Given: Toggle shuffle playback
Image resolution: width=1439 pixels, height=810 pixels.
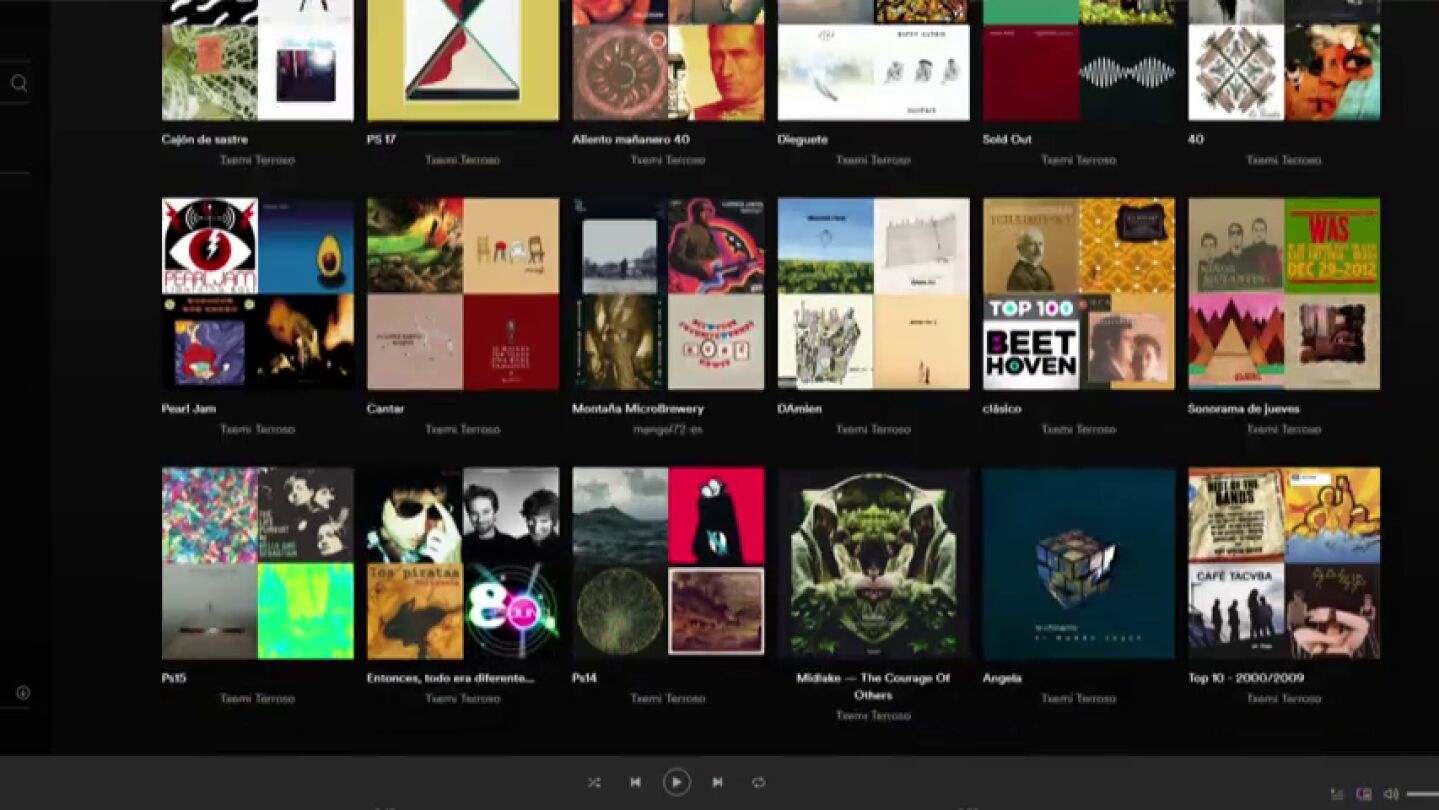Looking at the screenshot, I should pyautogui.click(x=594, y=782).
